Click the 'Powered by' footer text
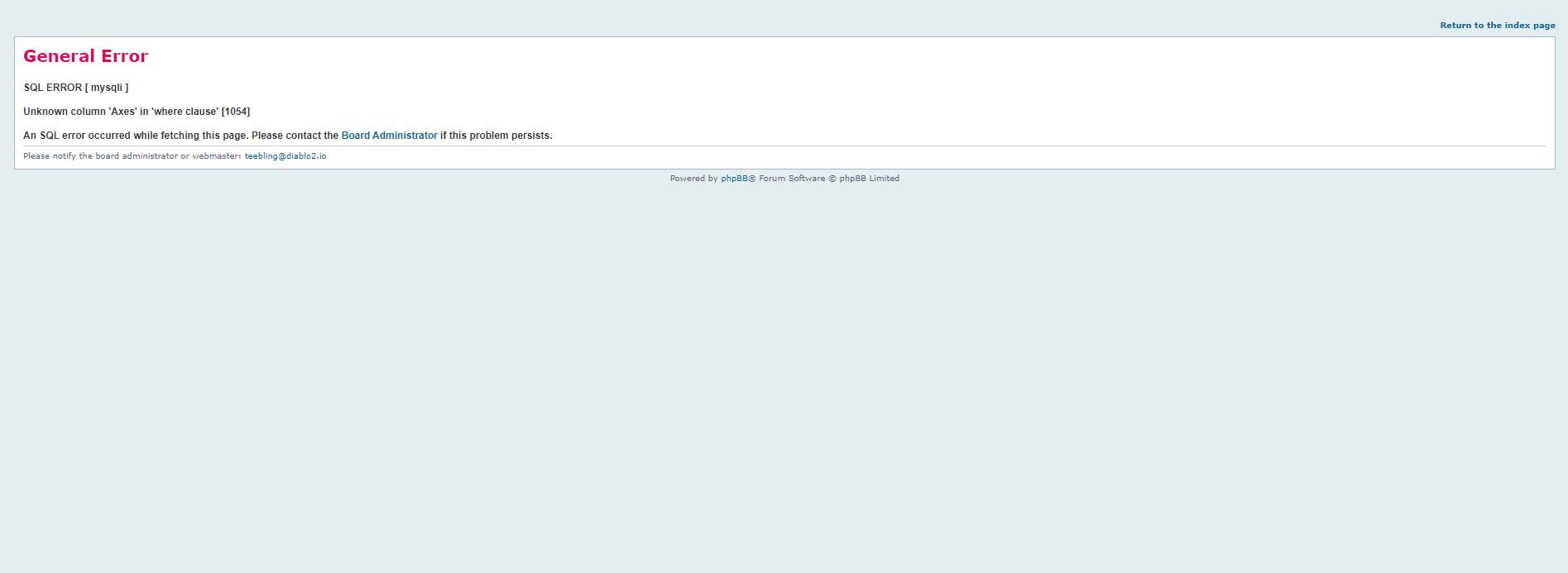 693,179
